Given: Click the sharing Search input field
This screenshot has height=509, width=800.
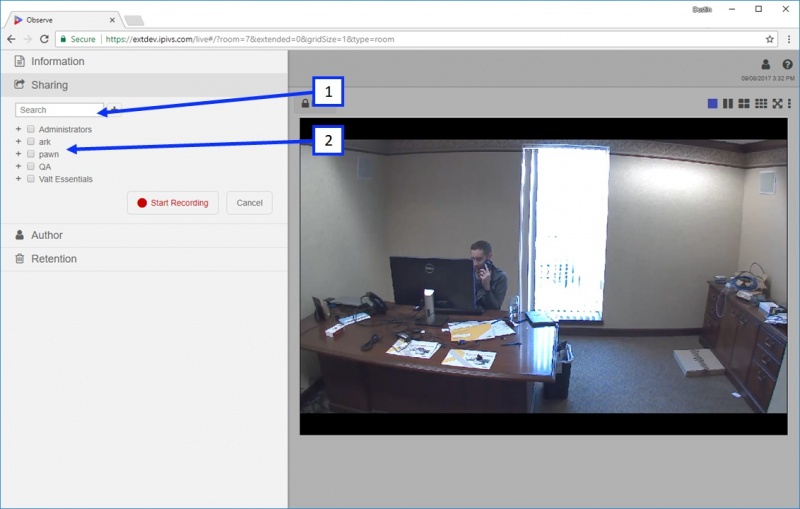Looking at the screenshot, I should pyautogui.click(x=59, y=110).
